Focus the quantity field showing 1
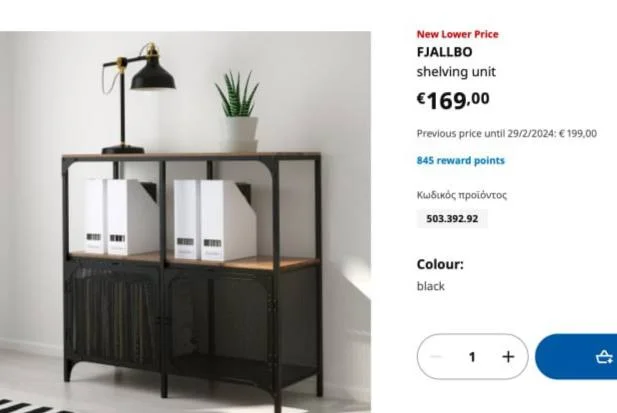This screenshot has height=413, width=617. click(472, 357)
